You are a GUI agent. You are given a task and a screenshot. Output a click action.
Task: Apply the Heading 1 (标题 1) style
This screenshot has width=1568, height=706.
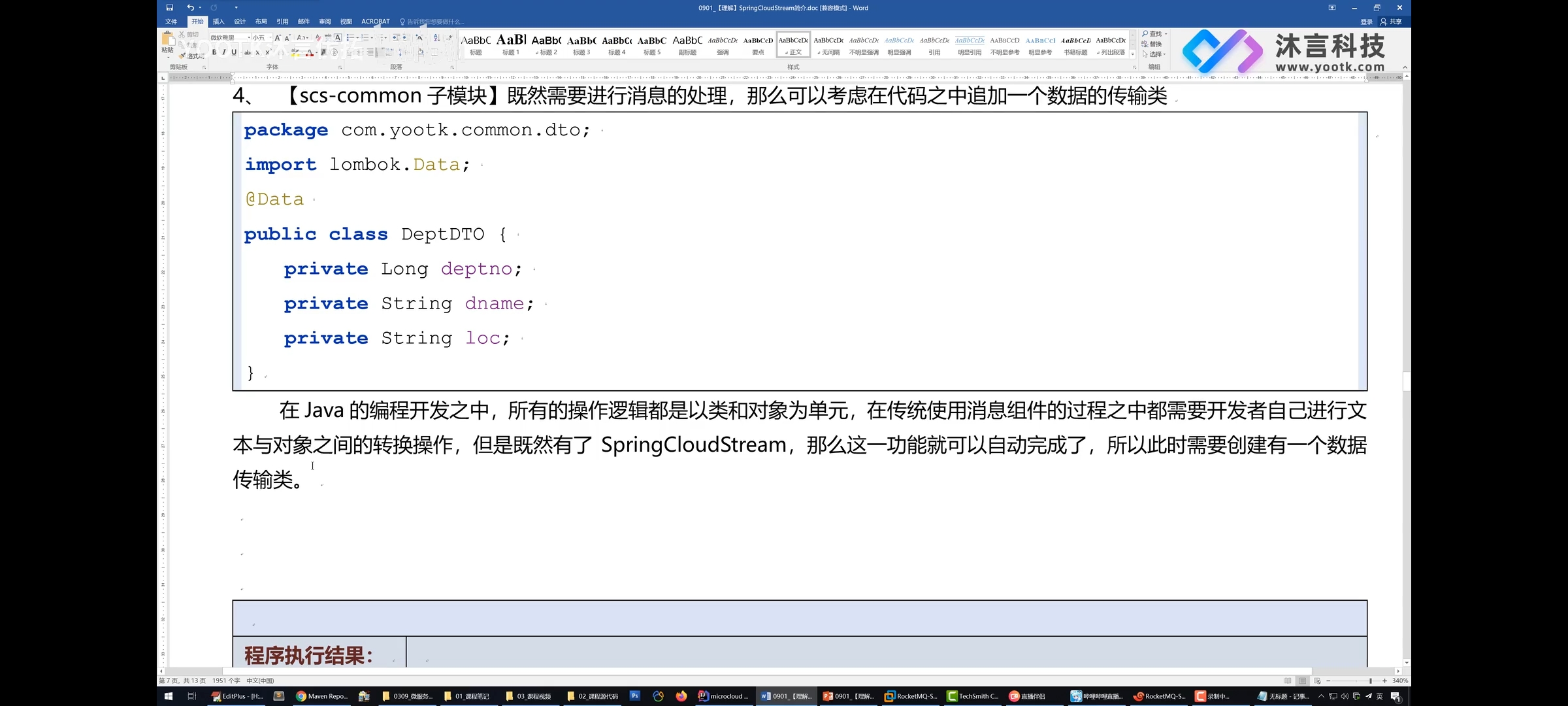click(511, 44)
